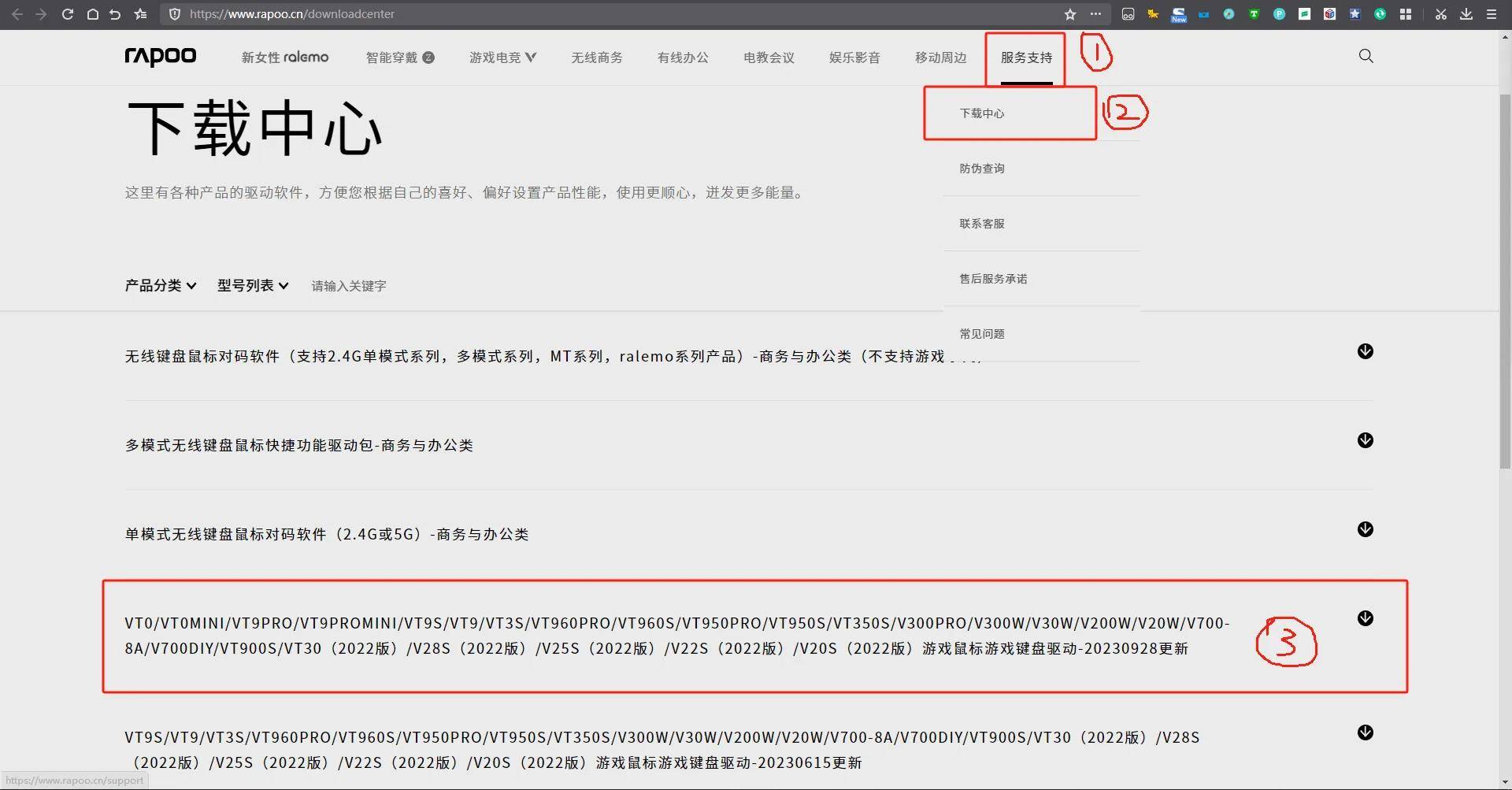Click the green T extension icon
The height and width of the screenshot is (790, 1512).
[x=1254, y=14]
